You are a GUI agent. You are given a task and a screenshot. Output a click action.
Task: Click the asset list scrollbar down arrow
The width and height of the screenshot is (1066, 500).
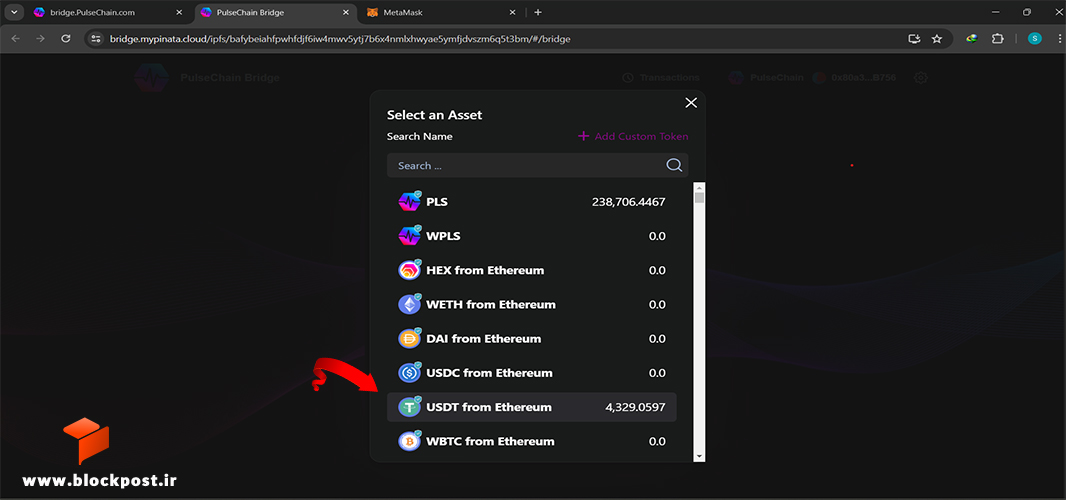[699, 456]
